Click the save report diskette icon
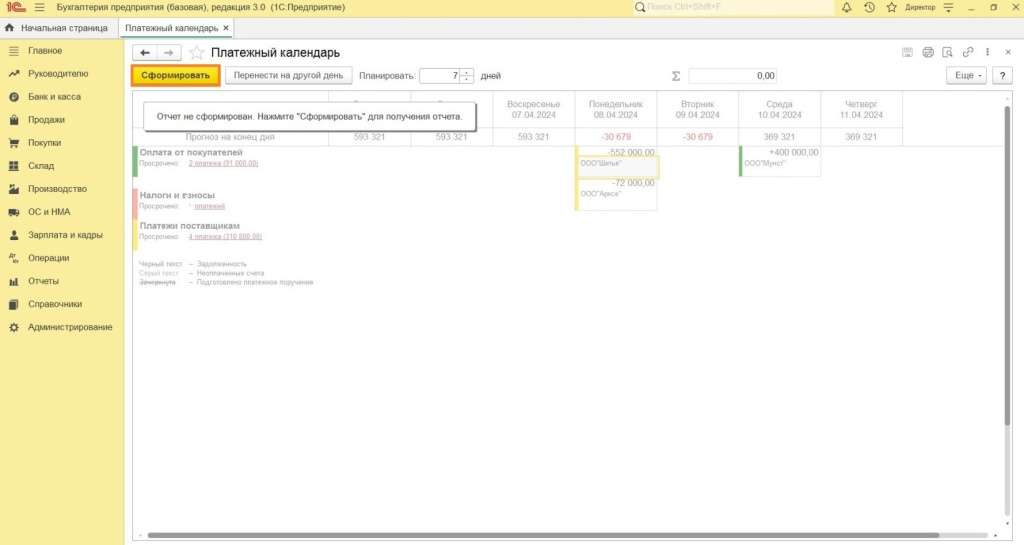Viewport: 1024px width, 545px height. click(907, 52)
